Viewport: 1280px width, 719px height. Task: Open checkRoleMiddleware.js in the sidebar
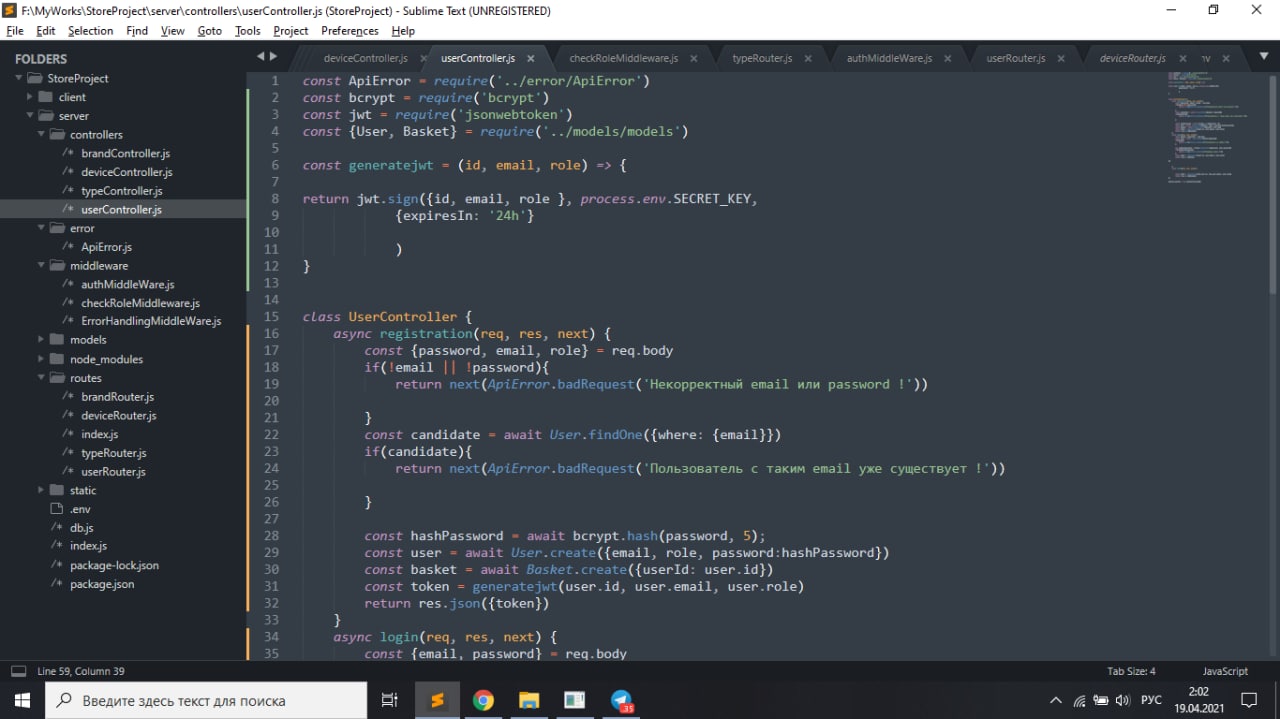[140, 303]
